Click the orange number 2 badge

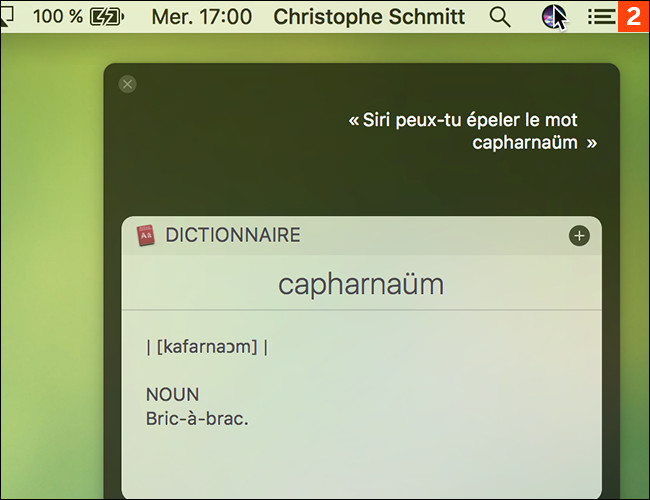(x=632, y=16)
